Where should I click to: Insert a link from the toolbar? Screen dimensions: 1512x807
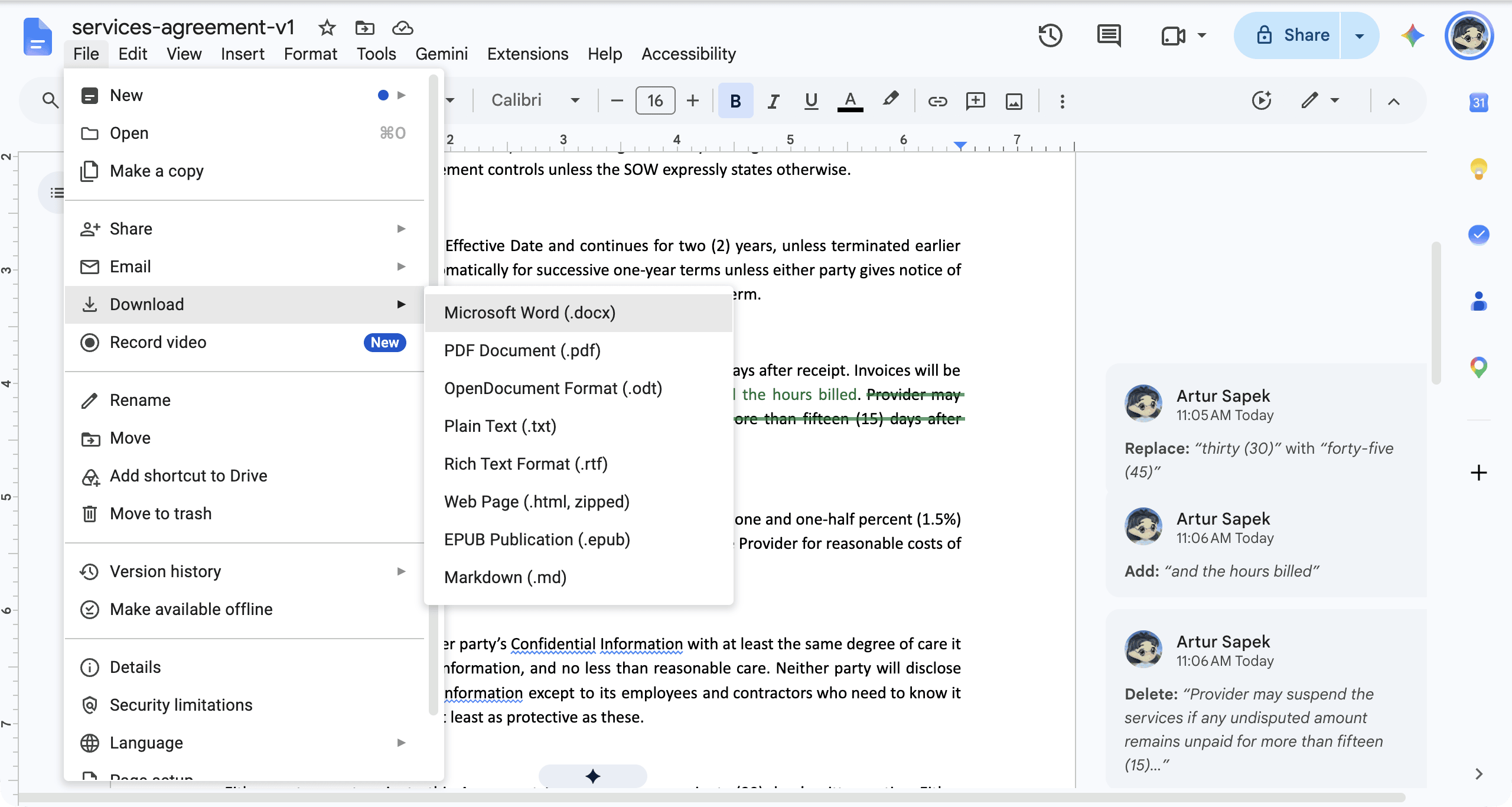tap(937, 101)
